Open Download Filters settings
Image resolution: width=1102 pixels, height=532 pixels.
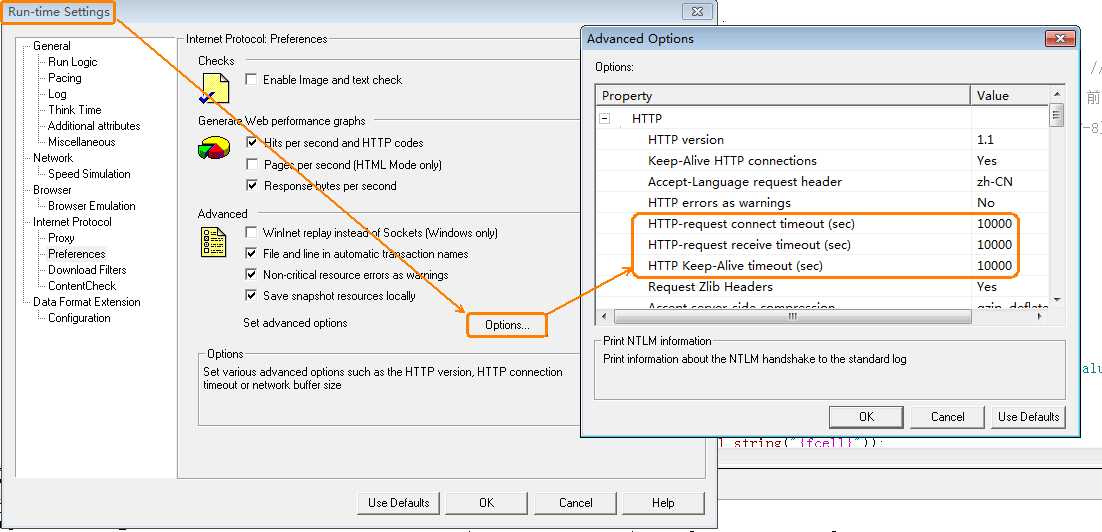click(x=87, y=270)
